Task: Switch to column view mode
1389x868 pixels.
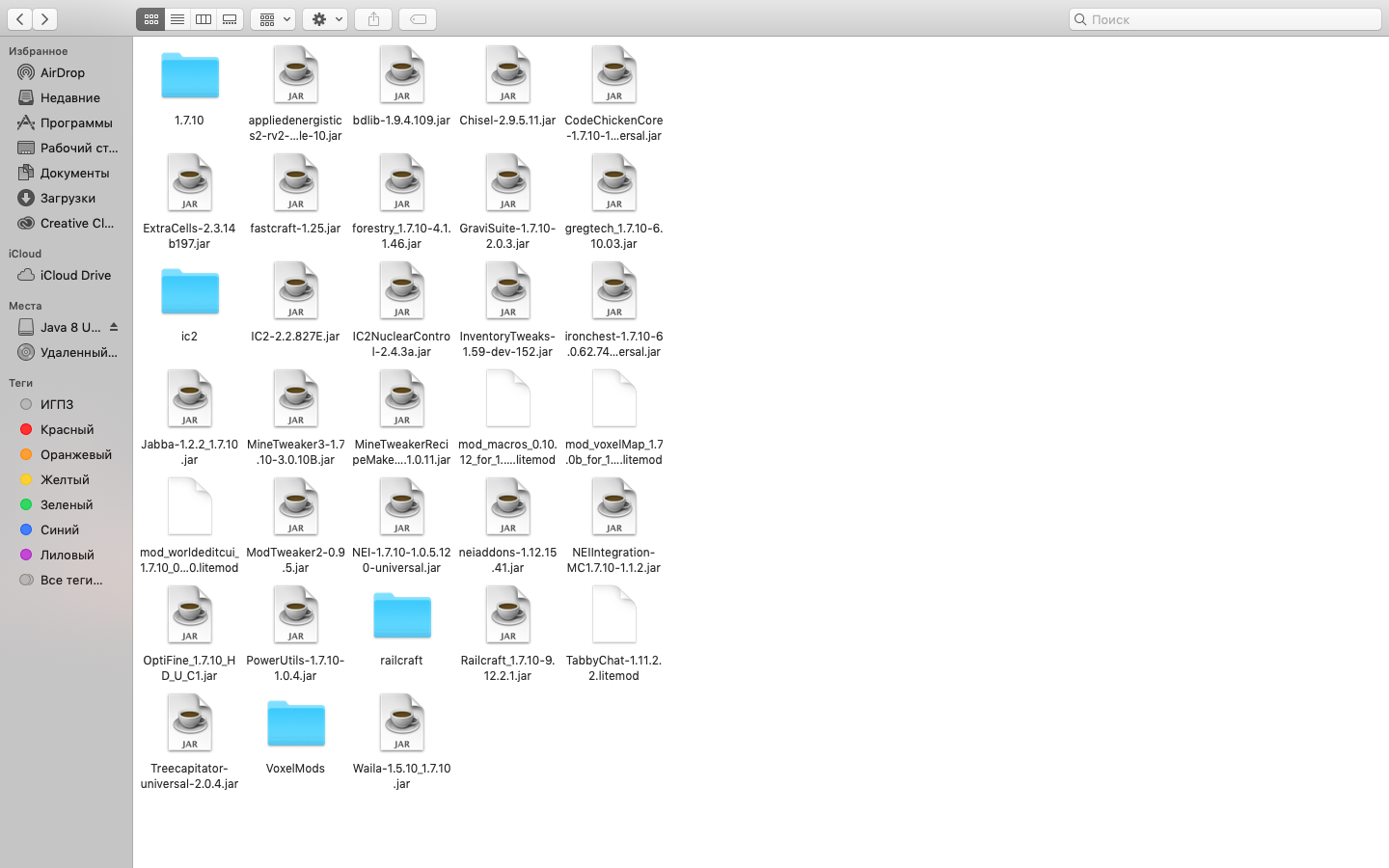Action: (204, 19)
